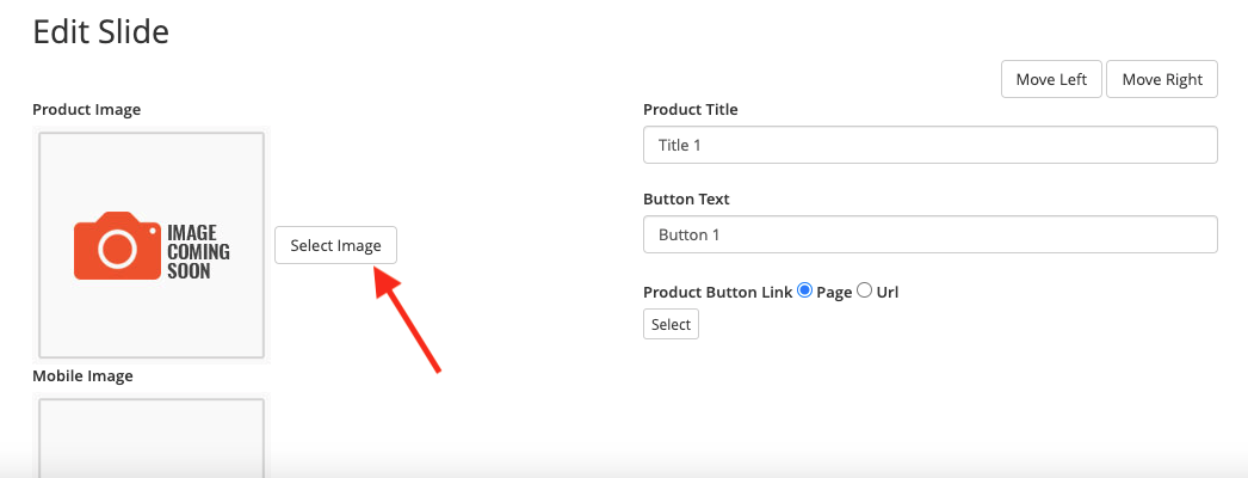
Task: Click the orange camera icon placeholder
Action: pos(117,246)
